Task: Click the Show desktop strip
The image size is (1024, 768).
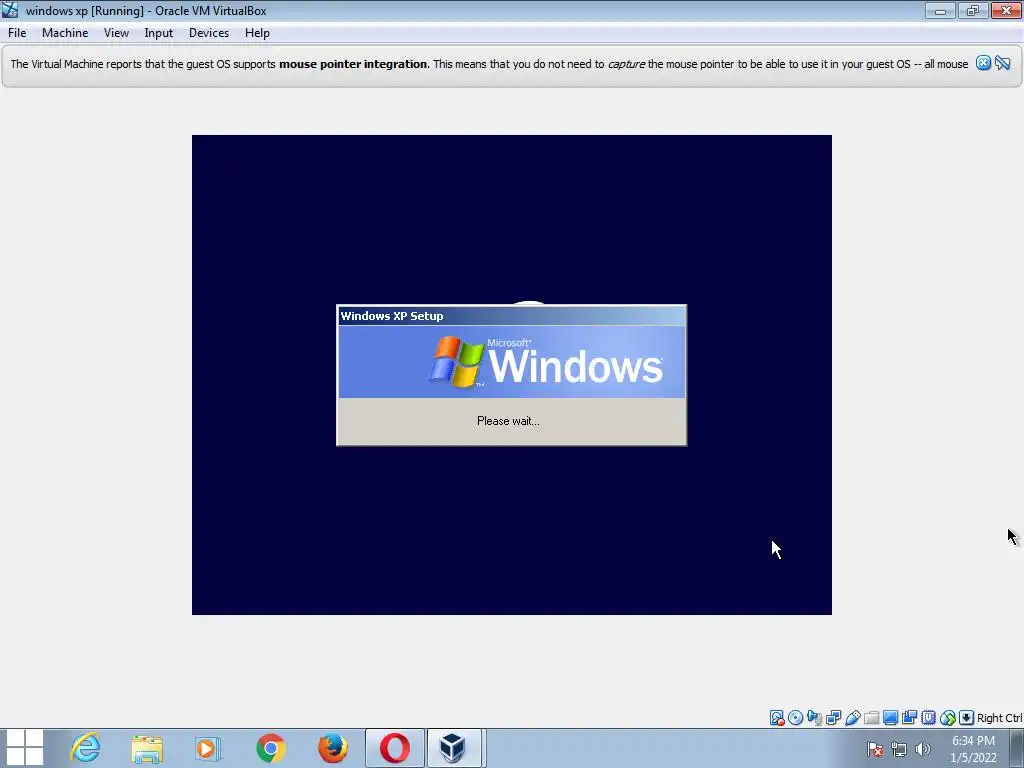Action: point(1016,748)
